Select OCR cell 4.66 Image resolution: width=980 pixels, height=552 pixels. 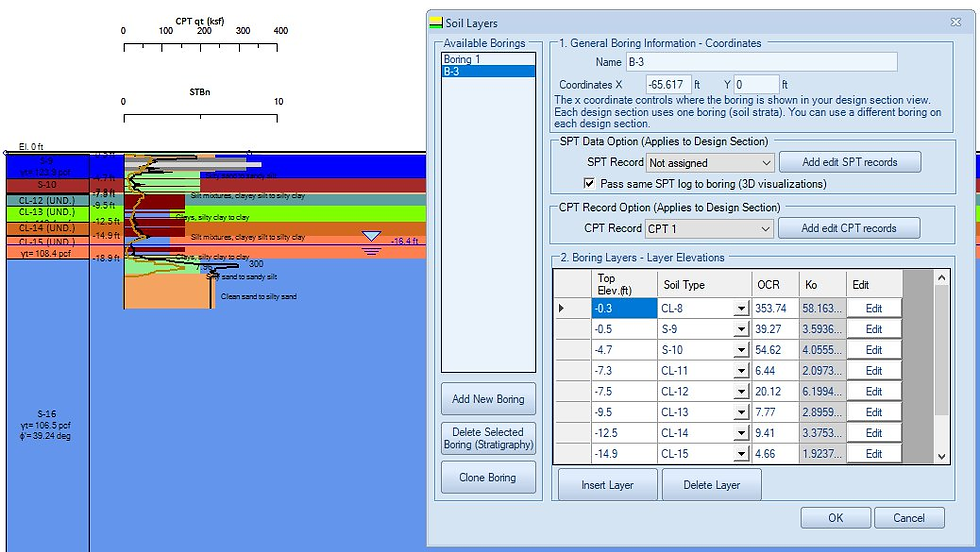[x=775, y=454]
